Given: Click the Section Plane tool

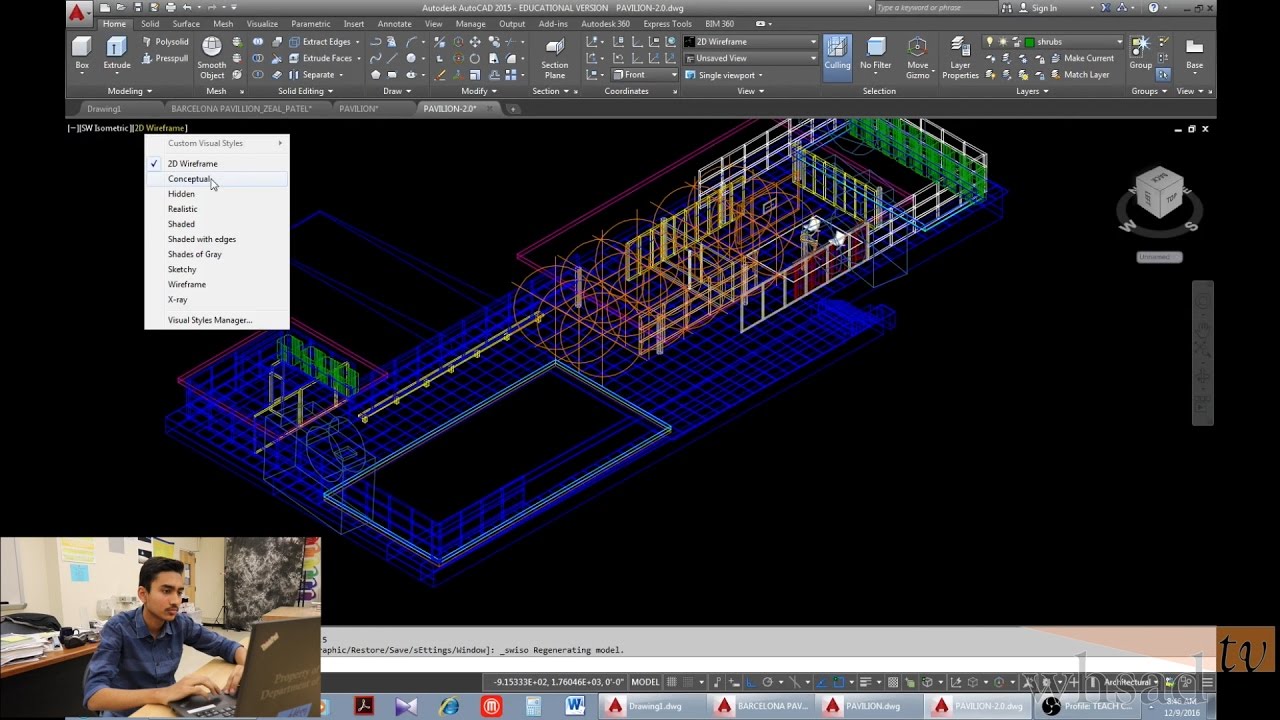Looking at the screenshot, I should pos(555,57).
